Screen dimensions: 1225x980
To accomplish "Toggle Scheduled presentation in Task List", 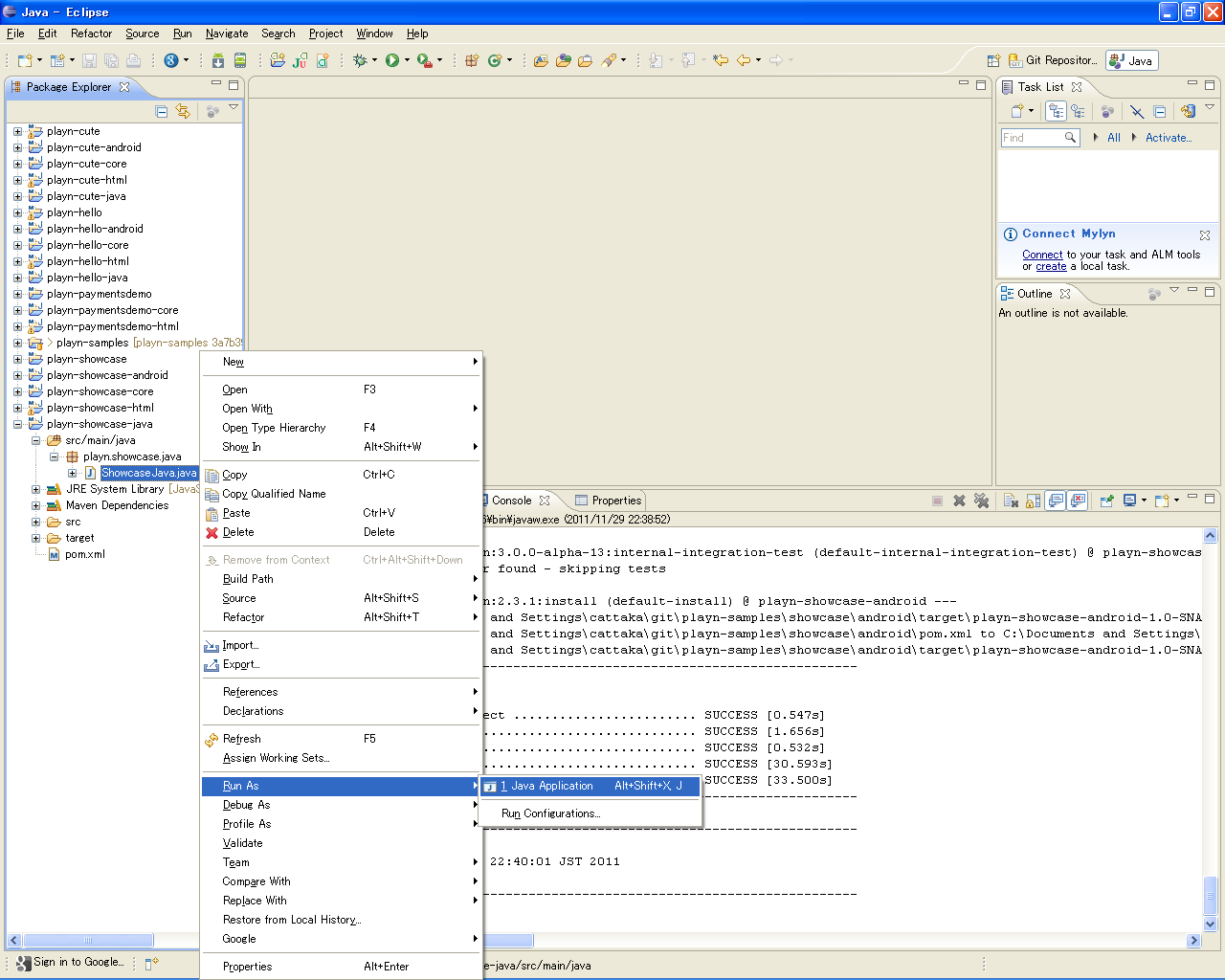I will point(1079,111).
